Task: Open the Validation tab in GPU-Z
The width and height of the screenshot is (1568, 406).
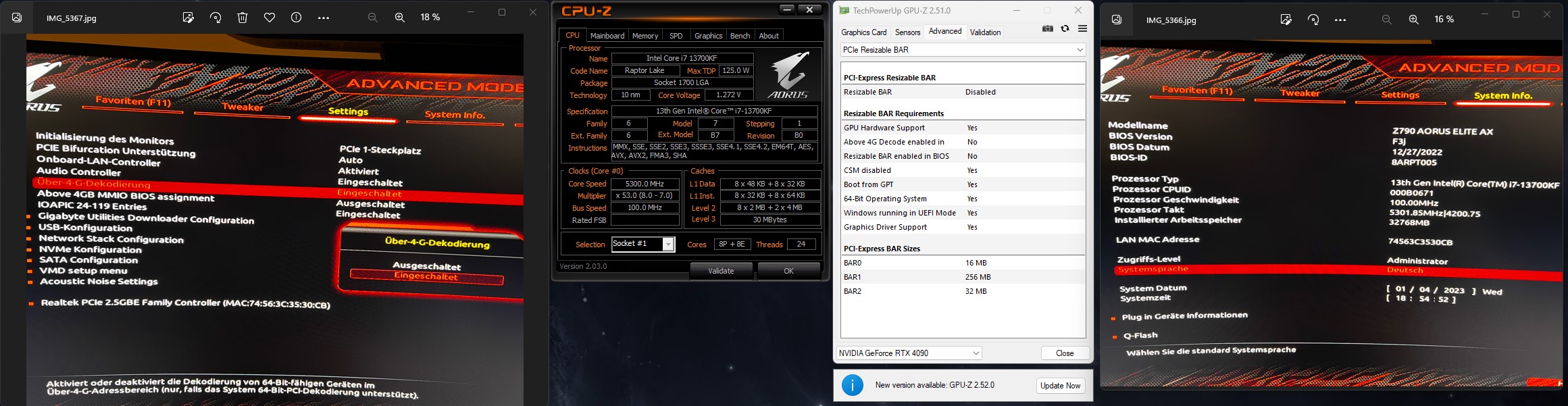Action: [985, 32]
